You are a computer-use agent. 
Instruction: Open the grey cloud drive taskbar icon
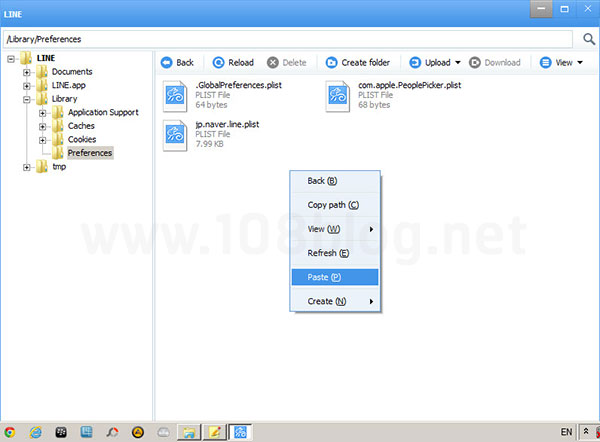click(163, 433)
